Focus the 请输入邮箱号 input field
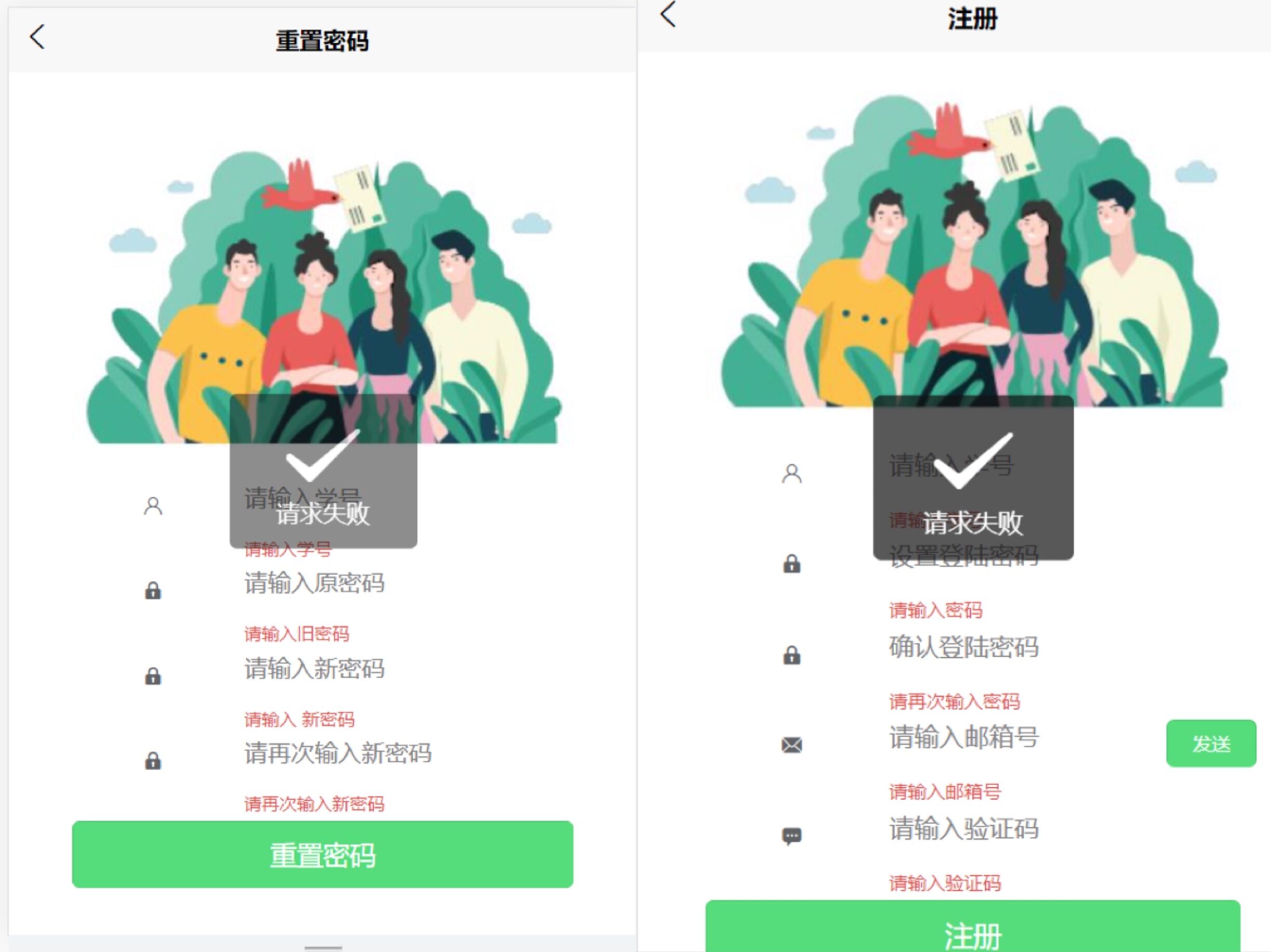The width and height of the screenshot is (1271, 952). point(1023,738)
